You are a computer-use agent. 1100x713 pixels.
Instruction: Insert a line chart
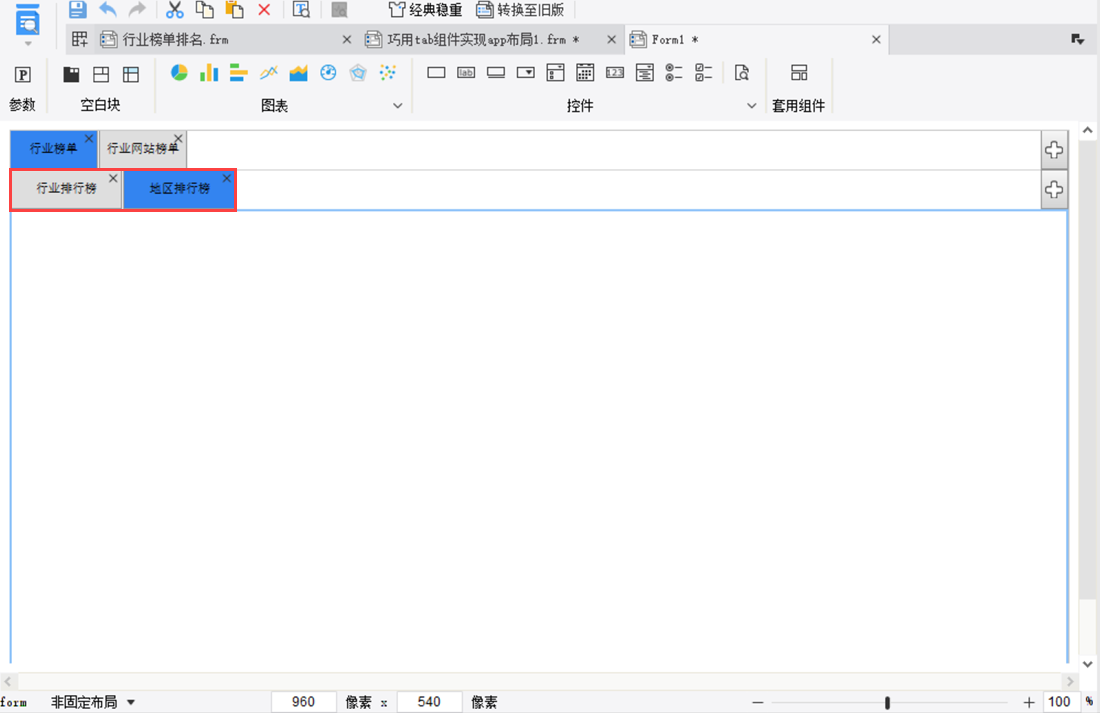click(x=269, y=72)
